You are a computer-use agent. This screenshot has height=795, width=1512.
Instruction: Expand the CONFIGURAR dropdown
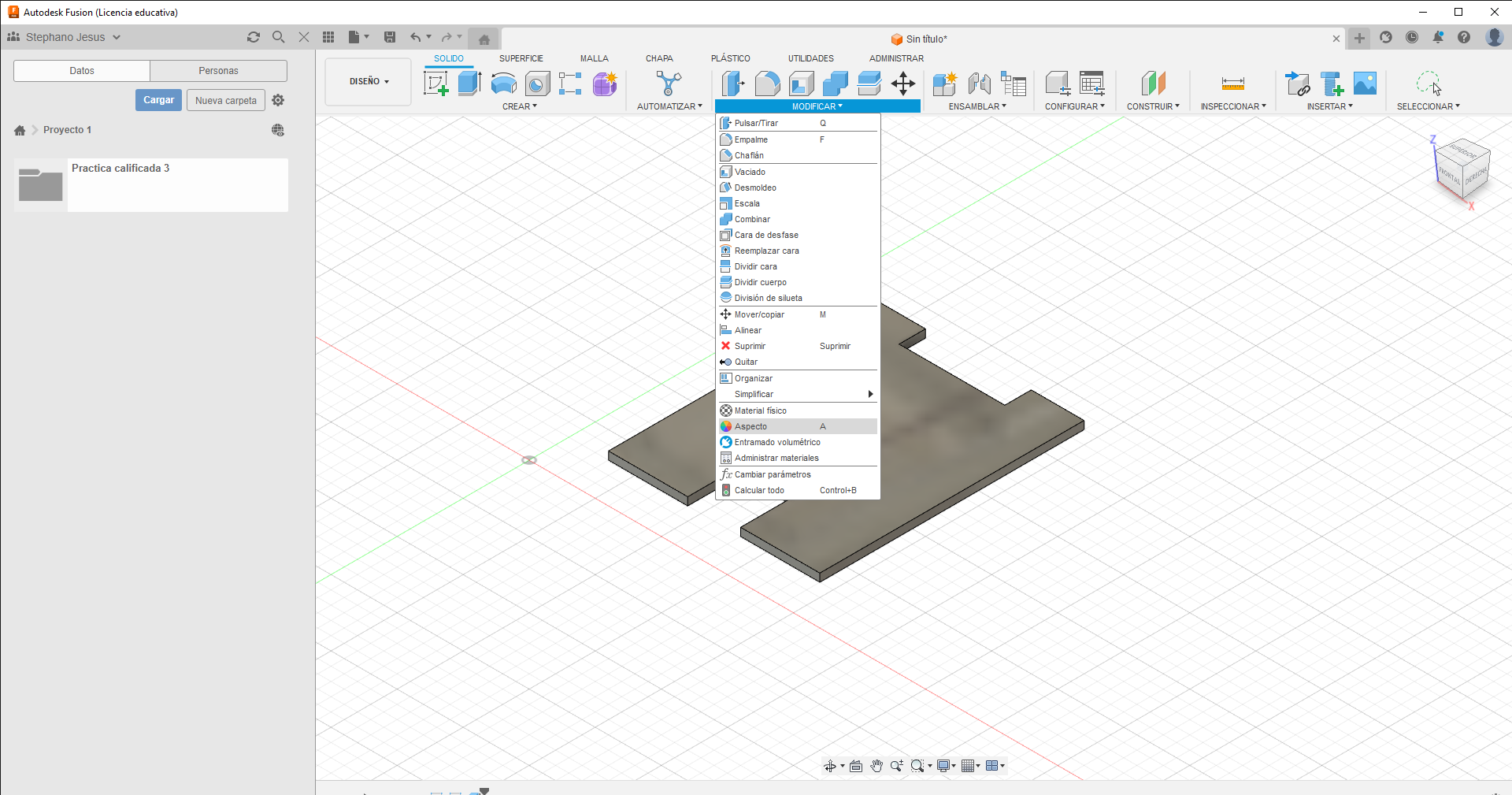[x=1075, y=106]
